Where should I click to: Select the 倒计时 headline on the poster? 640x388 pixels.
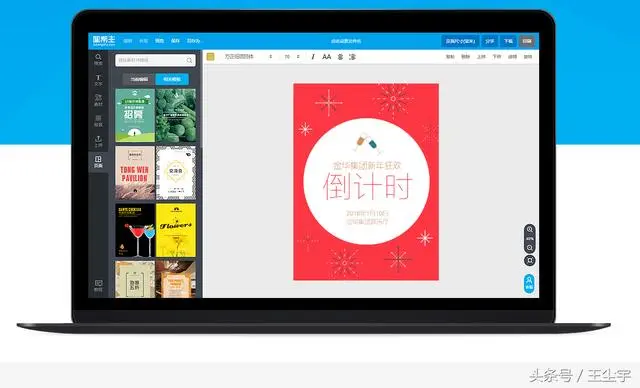click(x=367, y=186)
